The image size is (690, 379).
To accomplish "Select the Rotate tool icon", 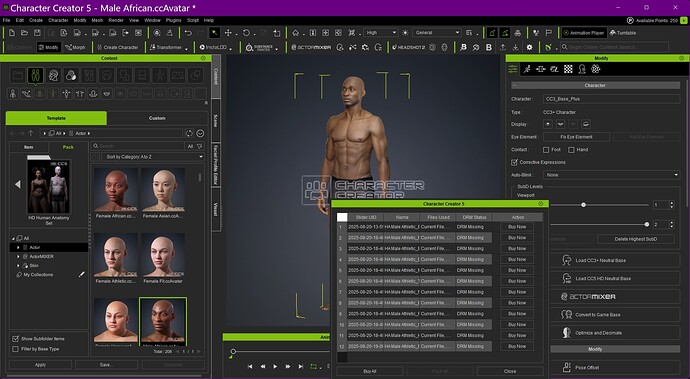I will 246,33.
